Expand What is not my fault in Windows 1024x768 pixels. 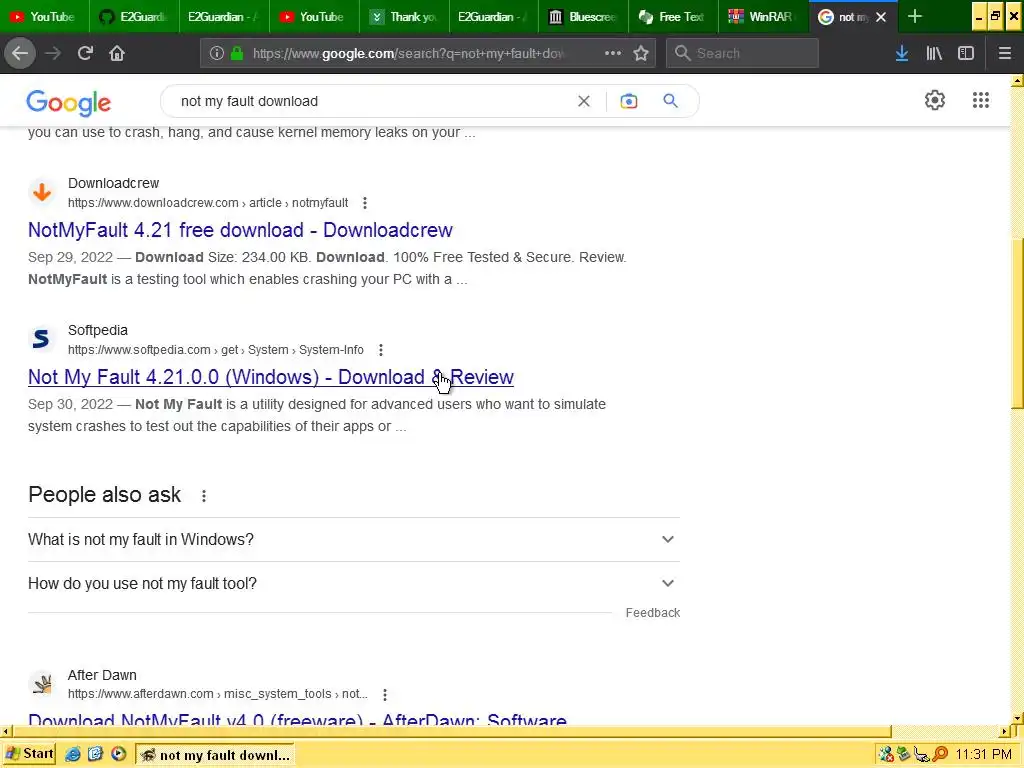(x=353, y=539)
